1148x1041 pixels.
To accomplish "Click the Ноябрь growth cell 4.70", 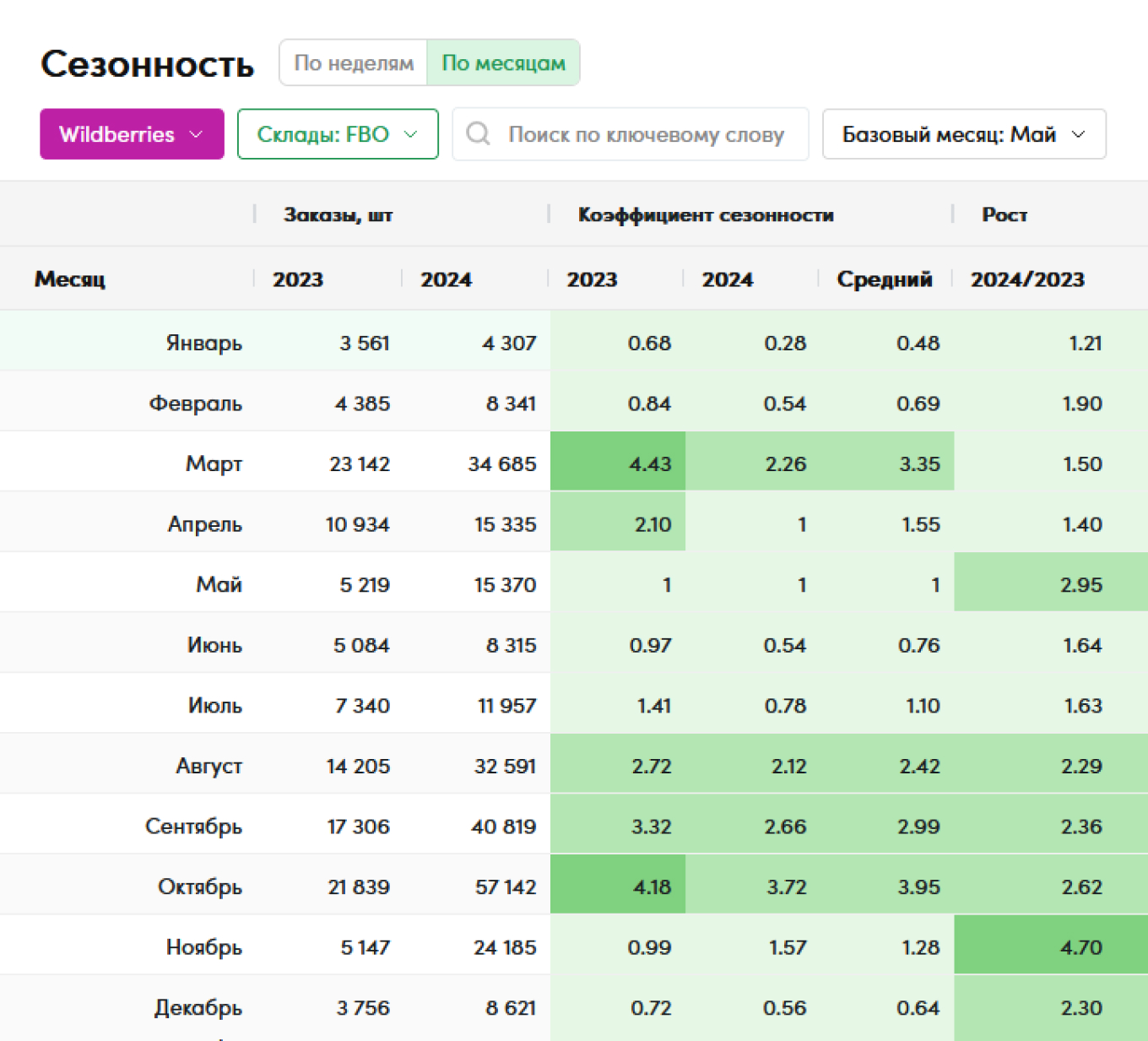I will (1080, 947).
